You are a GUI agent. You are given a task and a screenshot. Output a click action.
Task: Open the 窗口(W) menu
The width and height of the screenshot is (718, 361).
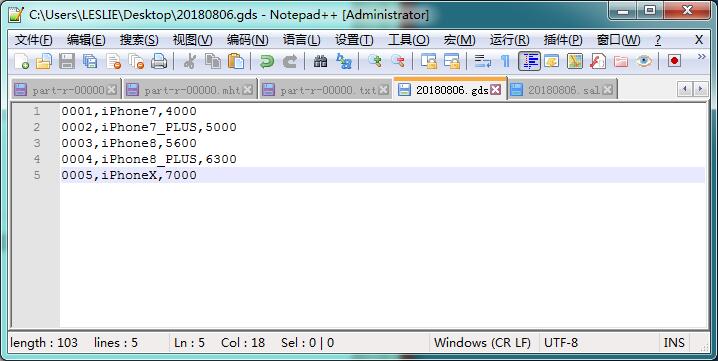[x=618, y=40]
